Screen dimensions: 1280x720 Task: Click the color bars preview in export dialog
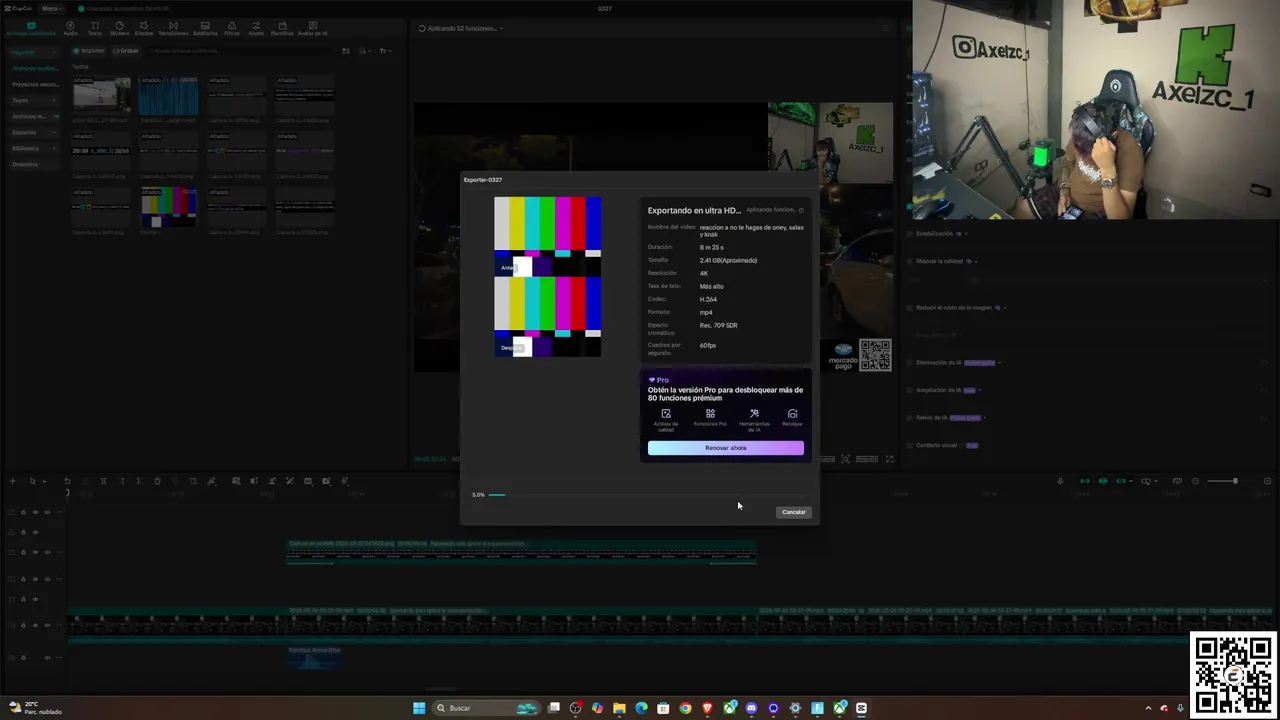[548, 277]
